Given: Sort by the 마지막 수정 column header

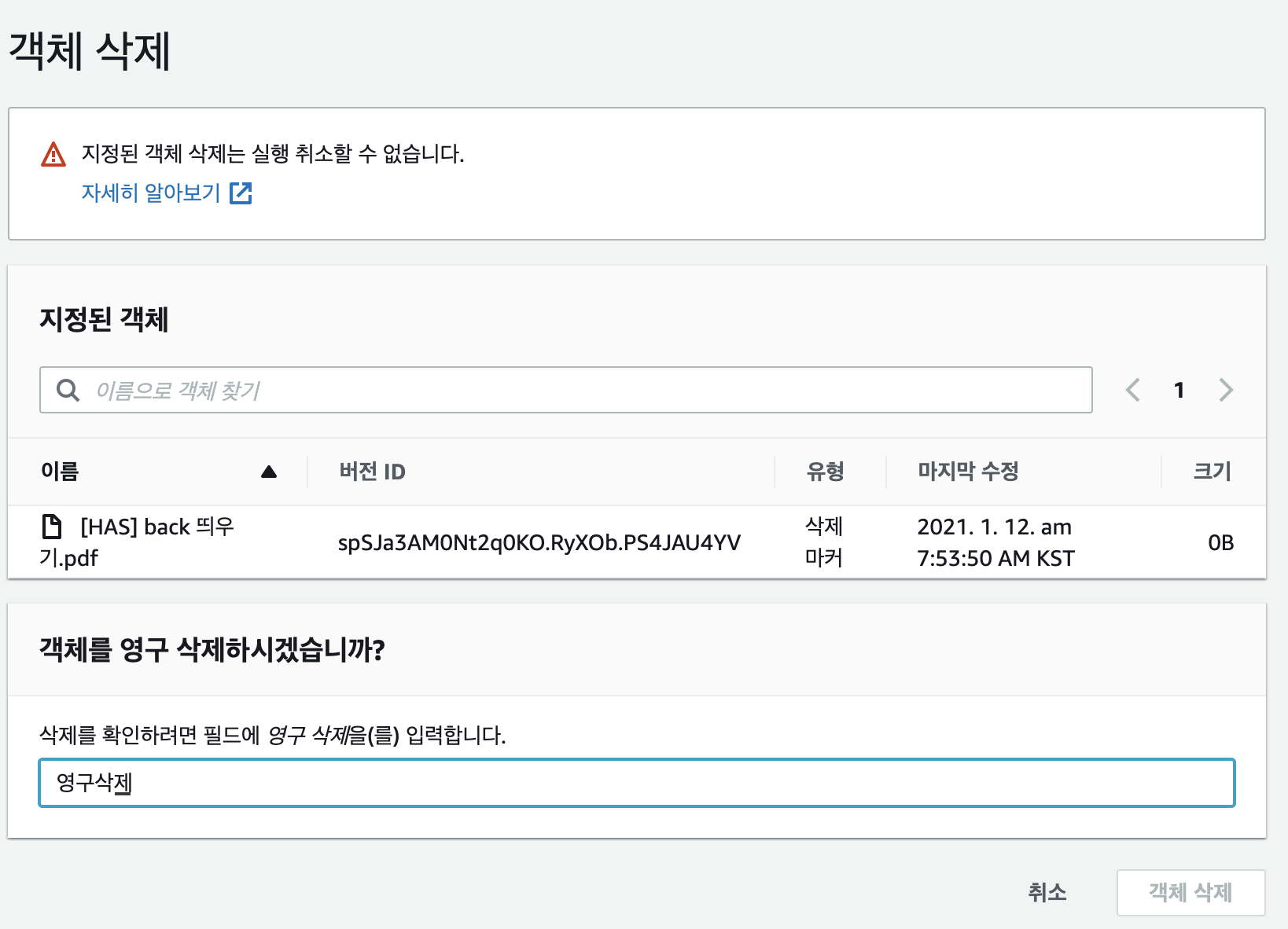Looking at the screenshot, I should (x=968, y=472).
